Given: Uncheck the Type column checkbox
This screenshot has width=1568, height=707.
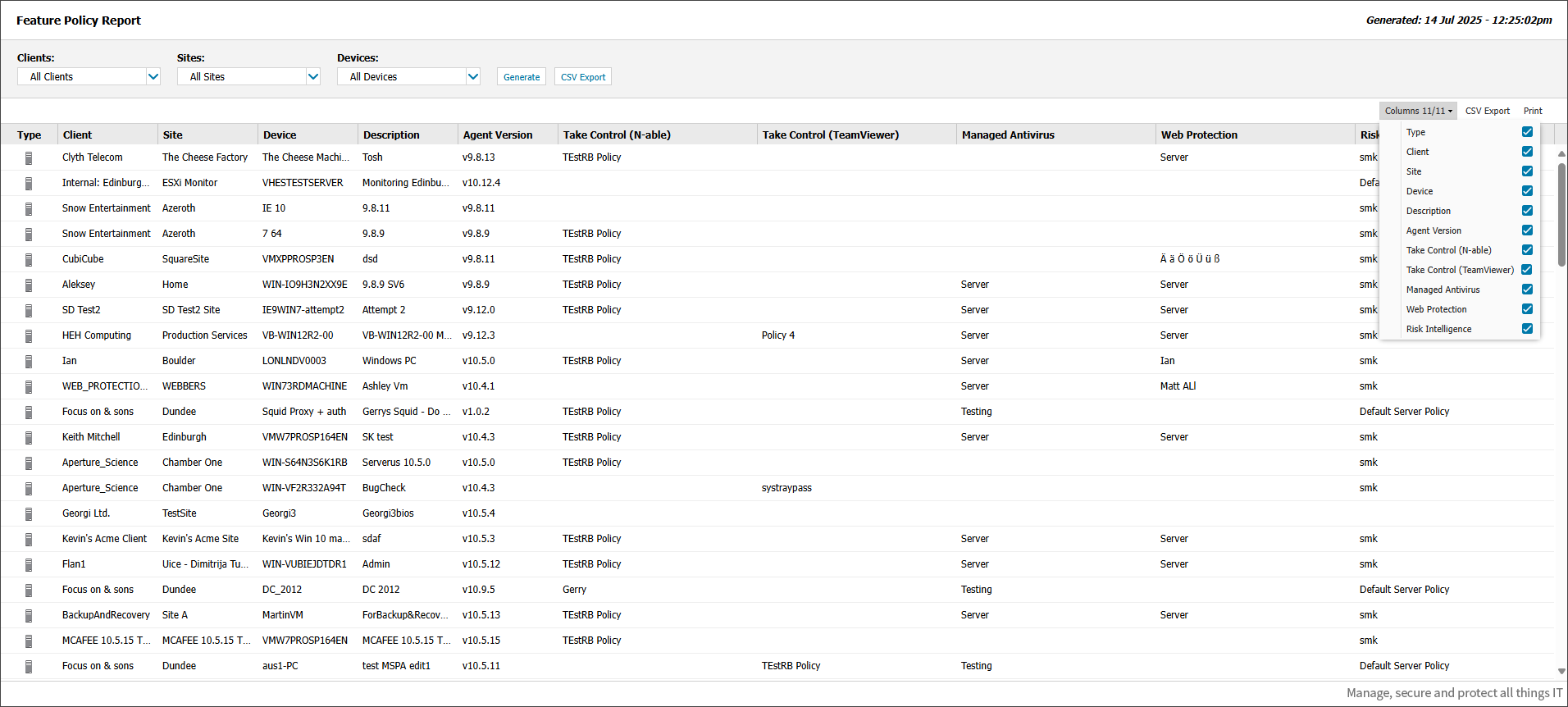Looking at the screenshot, I should coord(1527,132).
